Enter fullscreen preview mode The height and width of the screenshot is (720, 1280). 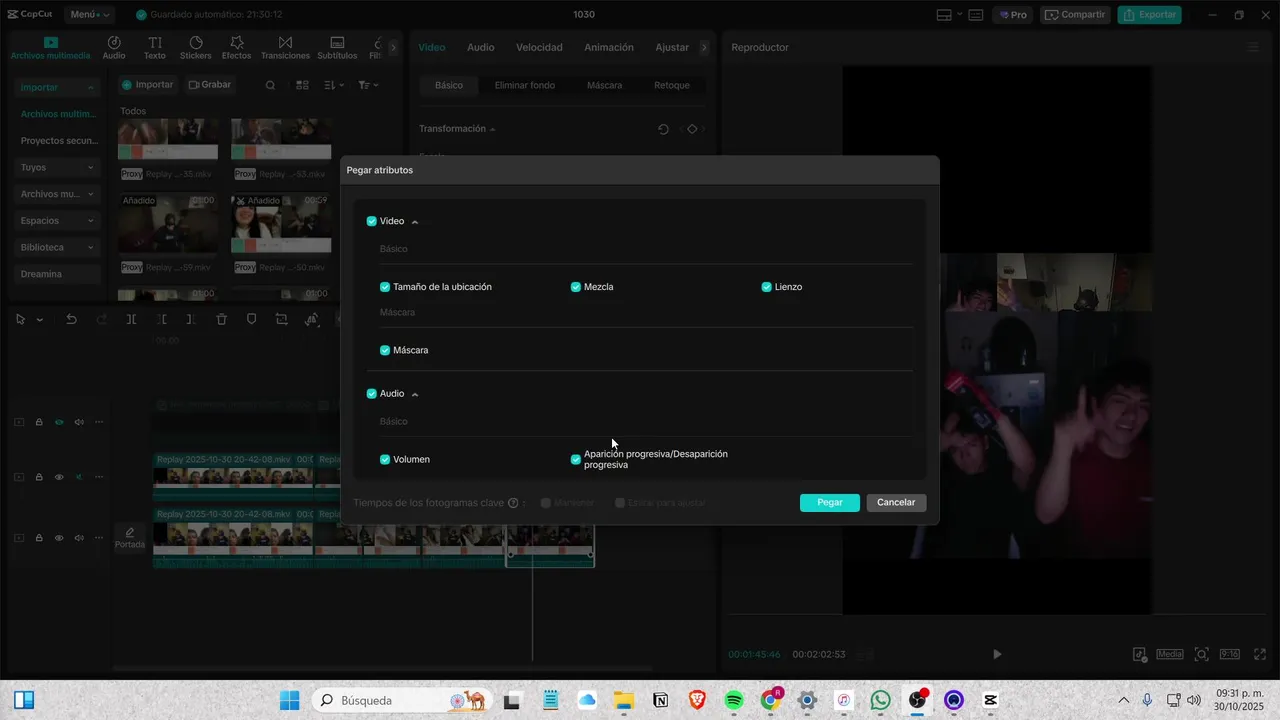(x=1258, y=654)
